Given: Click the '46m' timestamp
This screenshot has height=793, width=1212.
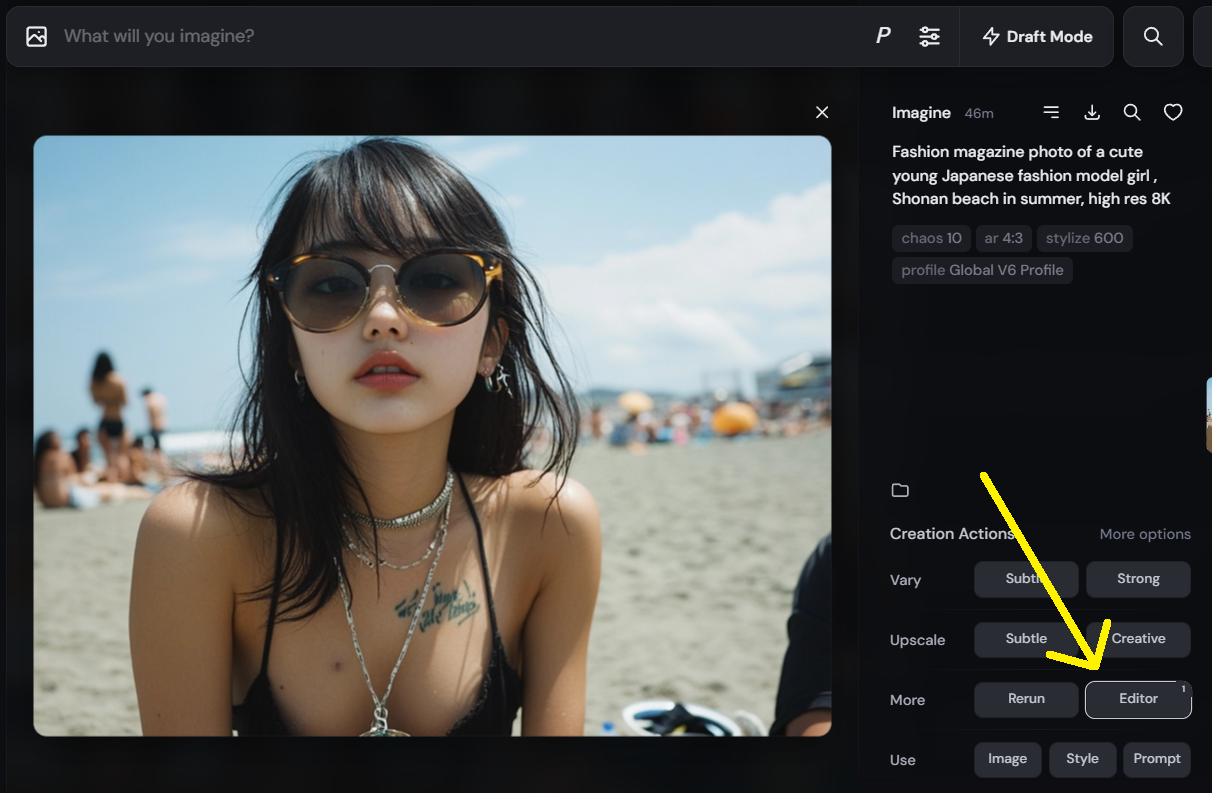Looking at the screenshot, I should click(979, 114).
